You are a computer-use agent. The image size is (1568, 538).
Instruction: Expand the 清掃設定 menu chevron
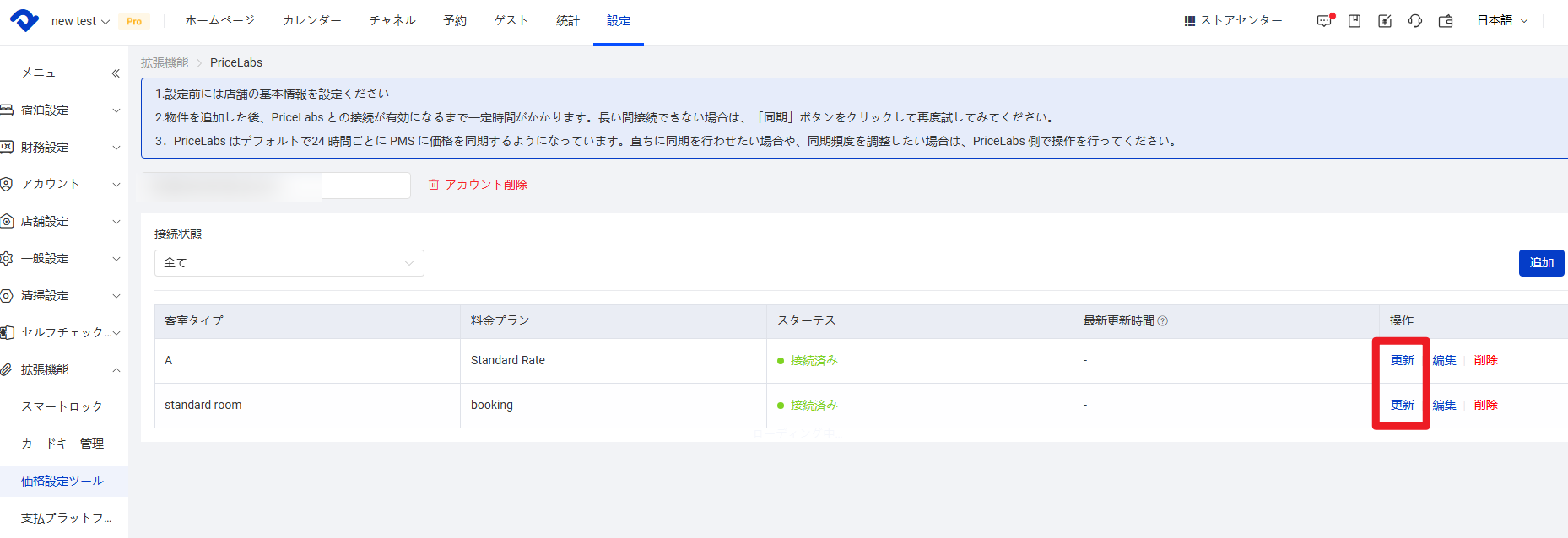click(116, 296)
